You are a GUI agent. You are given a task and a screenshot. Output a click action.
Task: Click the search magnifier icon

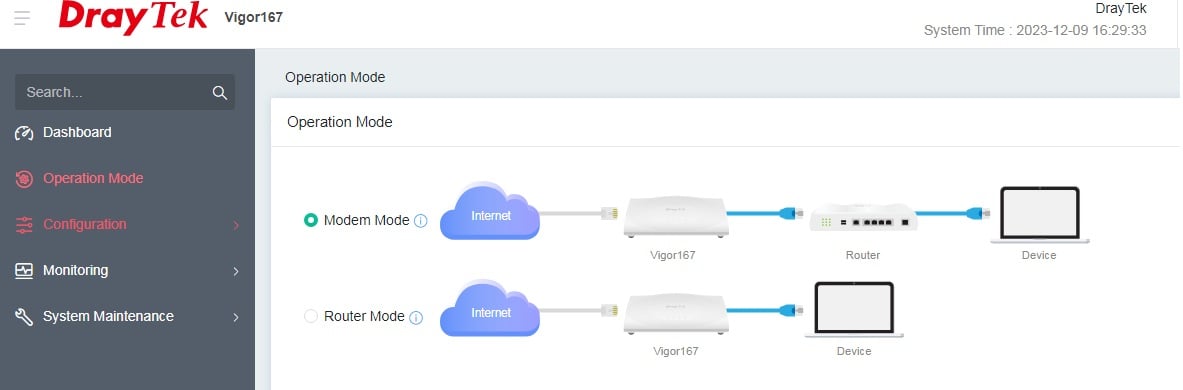220,93
